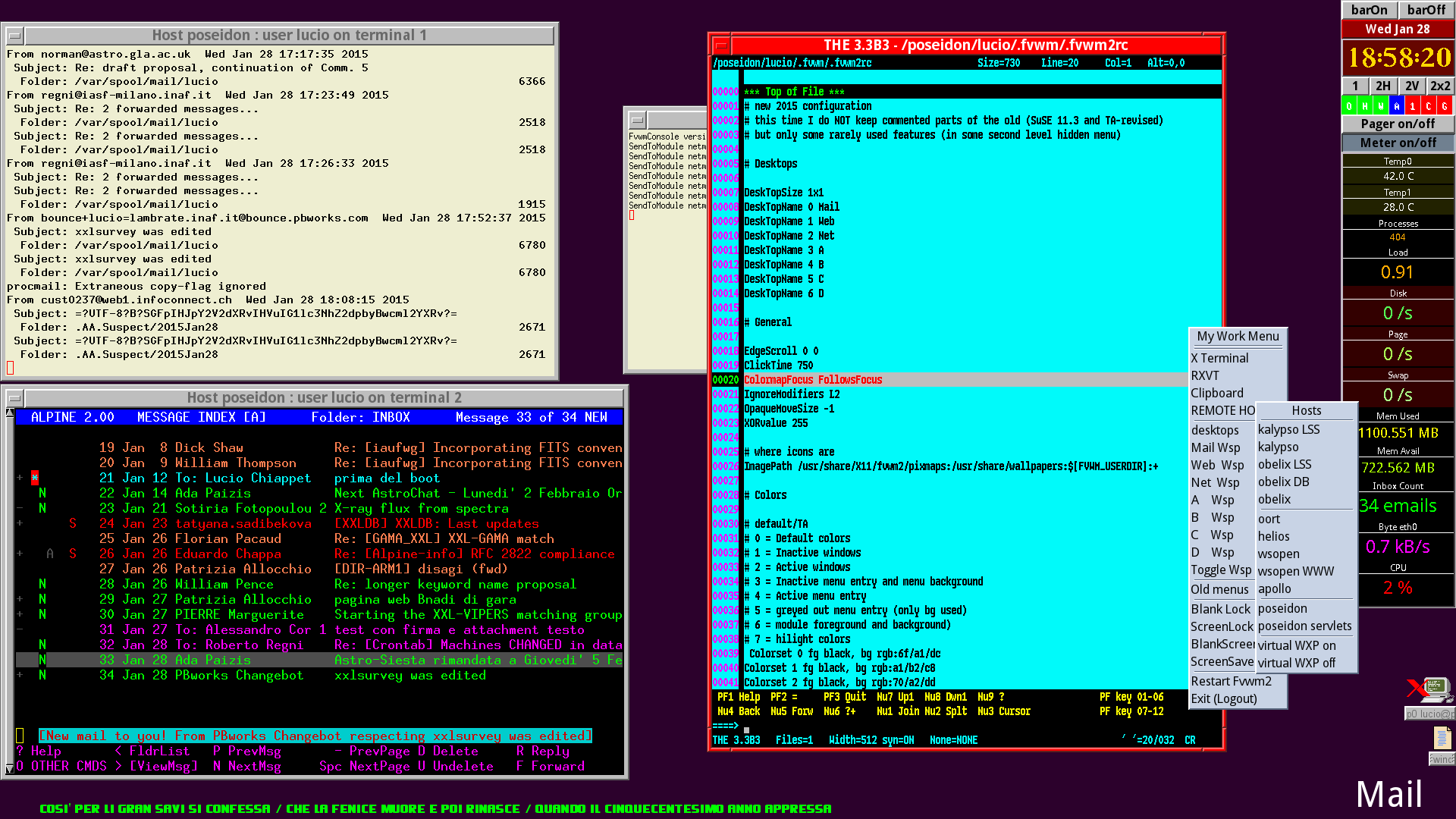This screenshot has height=819, width=1456.
Task: Click the red flag on message 21
Action: pos(35,478)
